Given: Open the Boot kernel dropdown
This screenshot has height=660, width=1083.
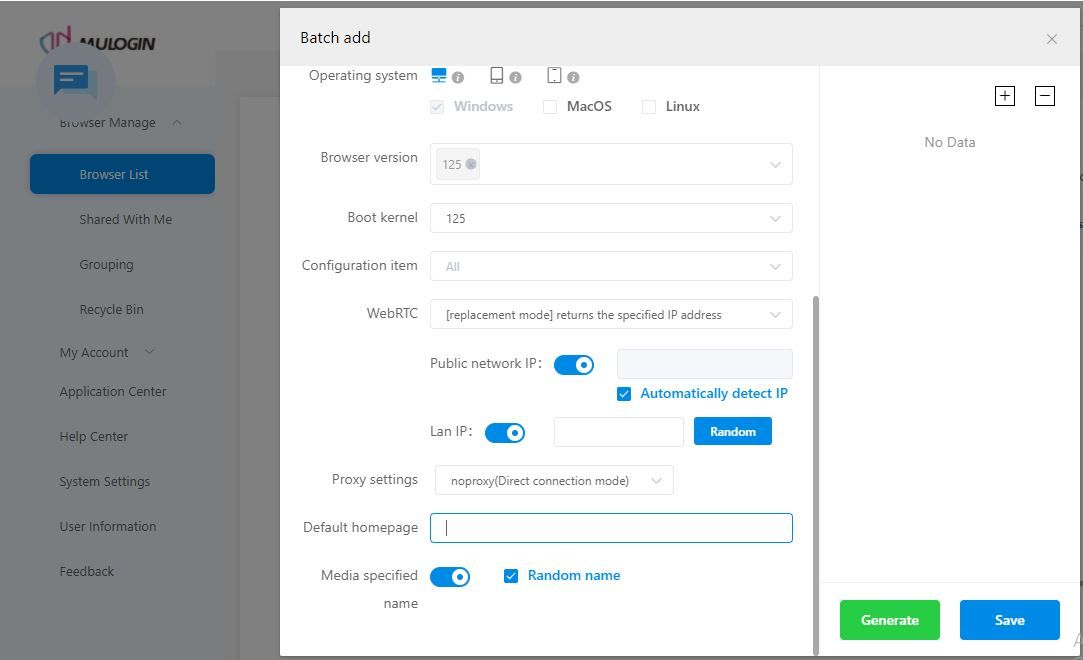Looking at the screenshot, I should [x=611, y=218].
